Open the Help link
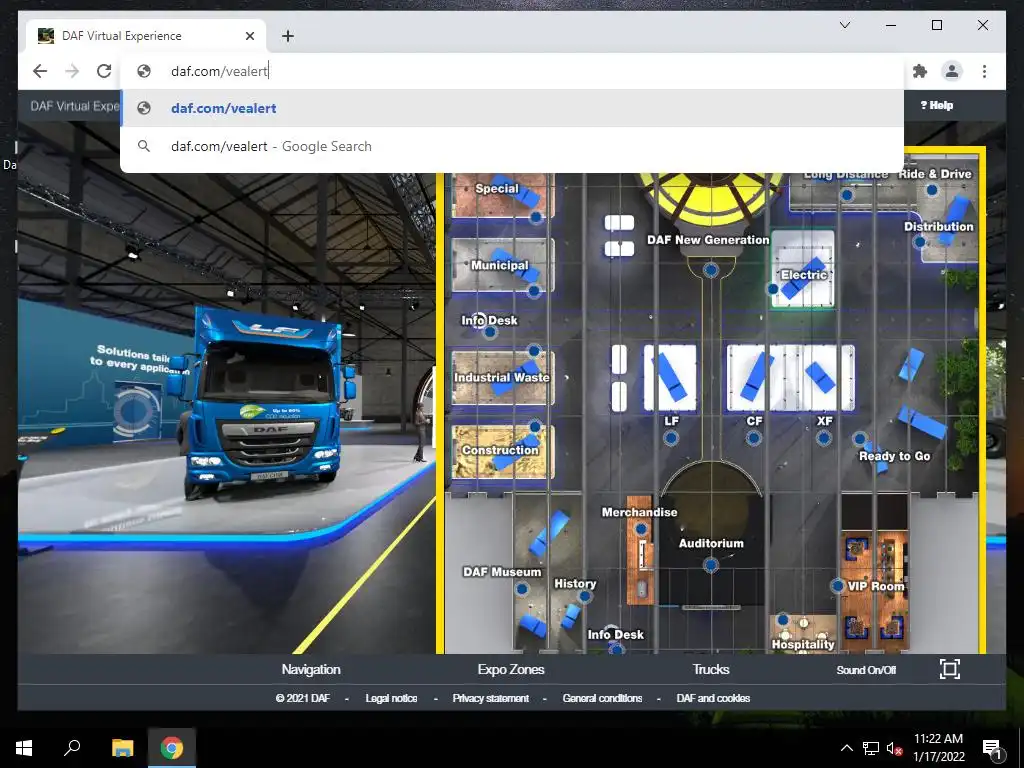Screen dimensions: 1024x768 (x=936, y=105)
